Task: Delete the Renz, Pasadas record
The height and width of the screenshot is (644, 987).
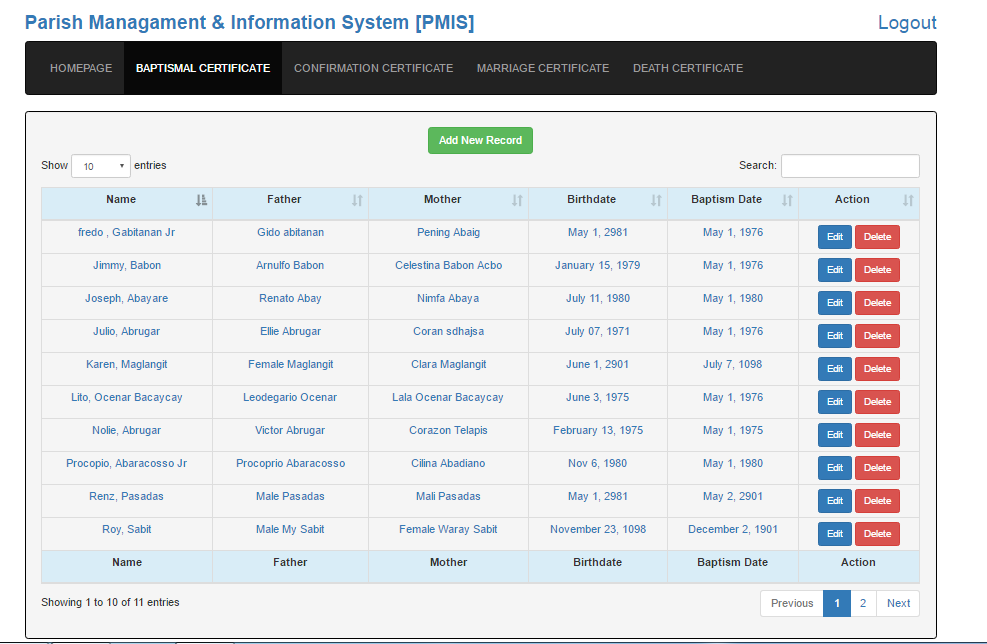Action: [x=877, y=500]
